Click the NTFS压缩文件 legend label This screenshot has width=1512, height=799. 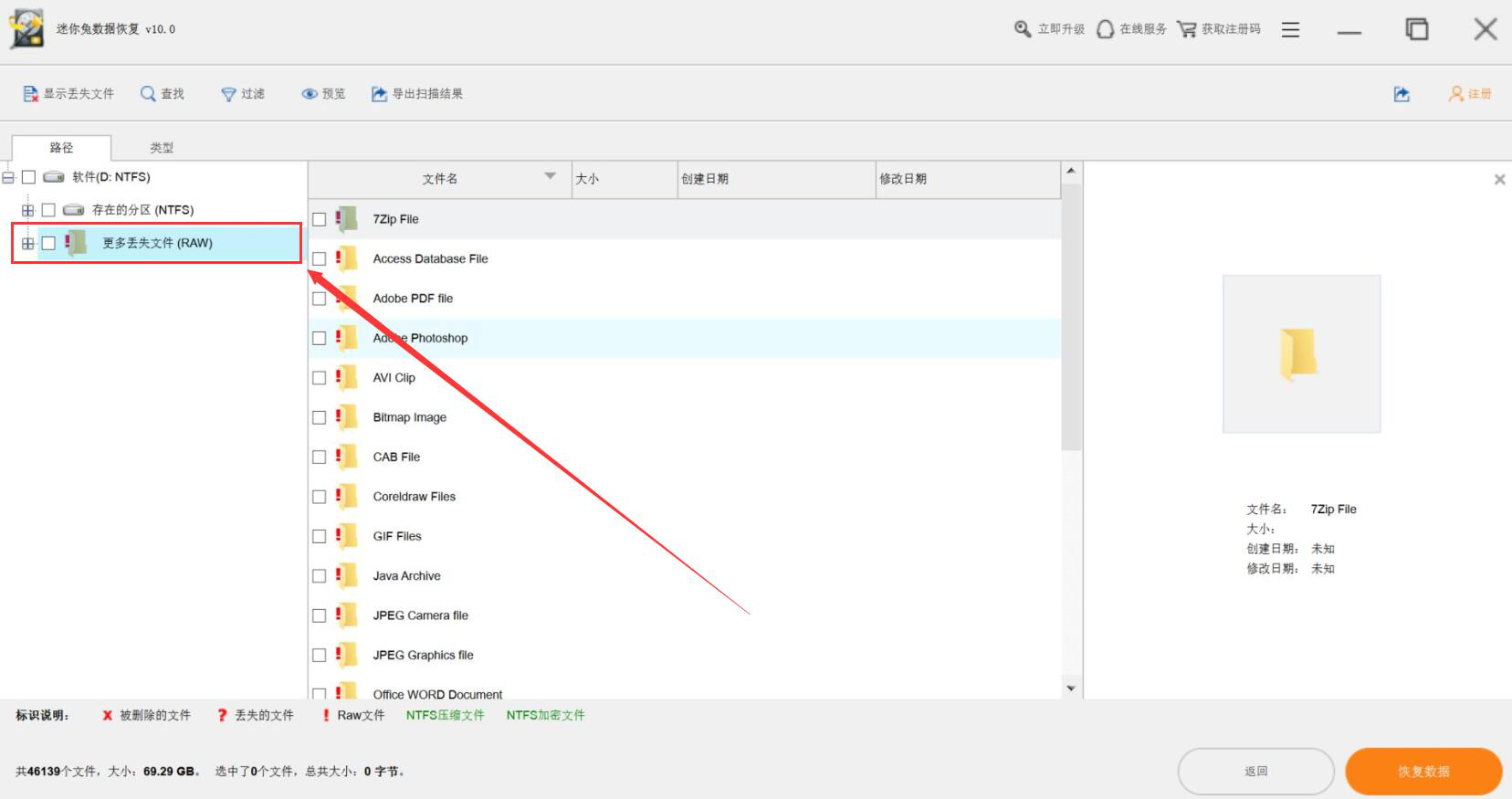446,715
